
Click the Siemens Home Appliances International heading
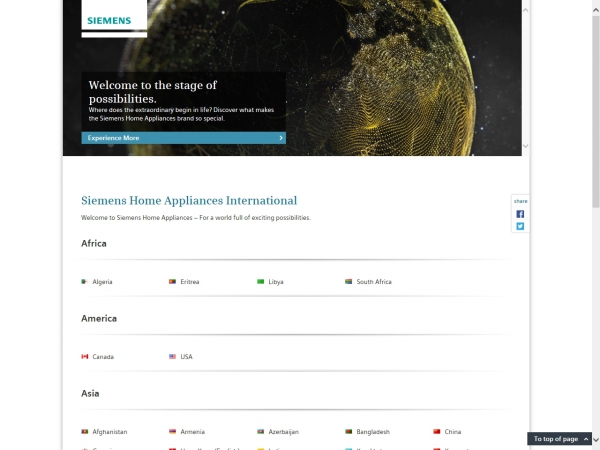(x=189, y=201)
